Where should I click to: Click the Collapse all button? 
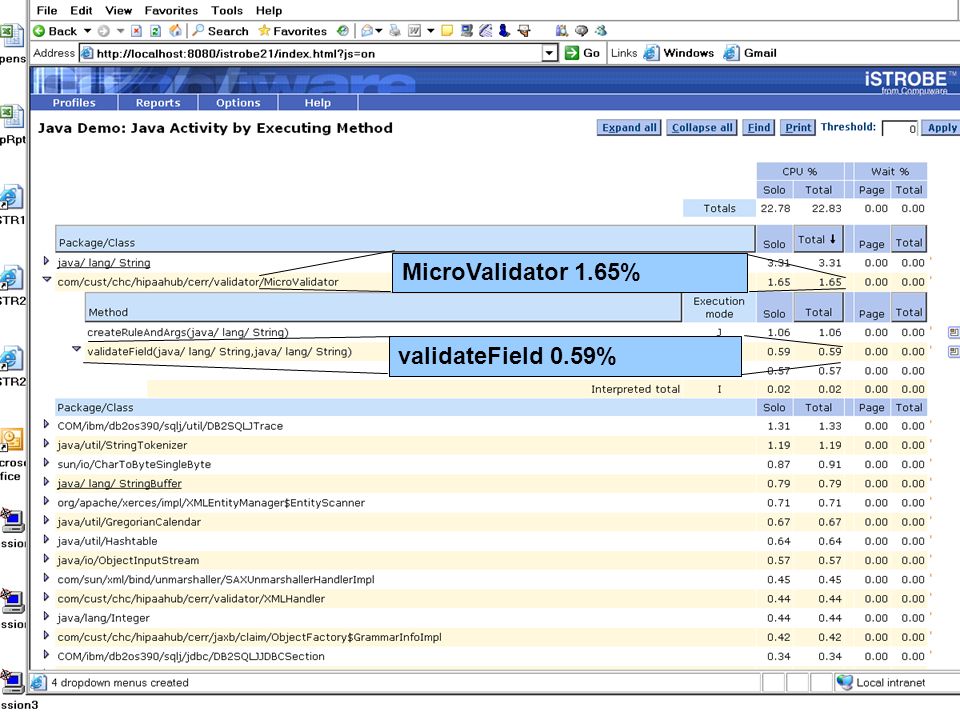[x=702, y=127]
